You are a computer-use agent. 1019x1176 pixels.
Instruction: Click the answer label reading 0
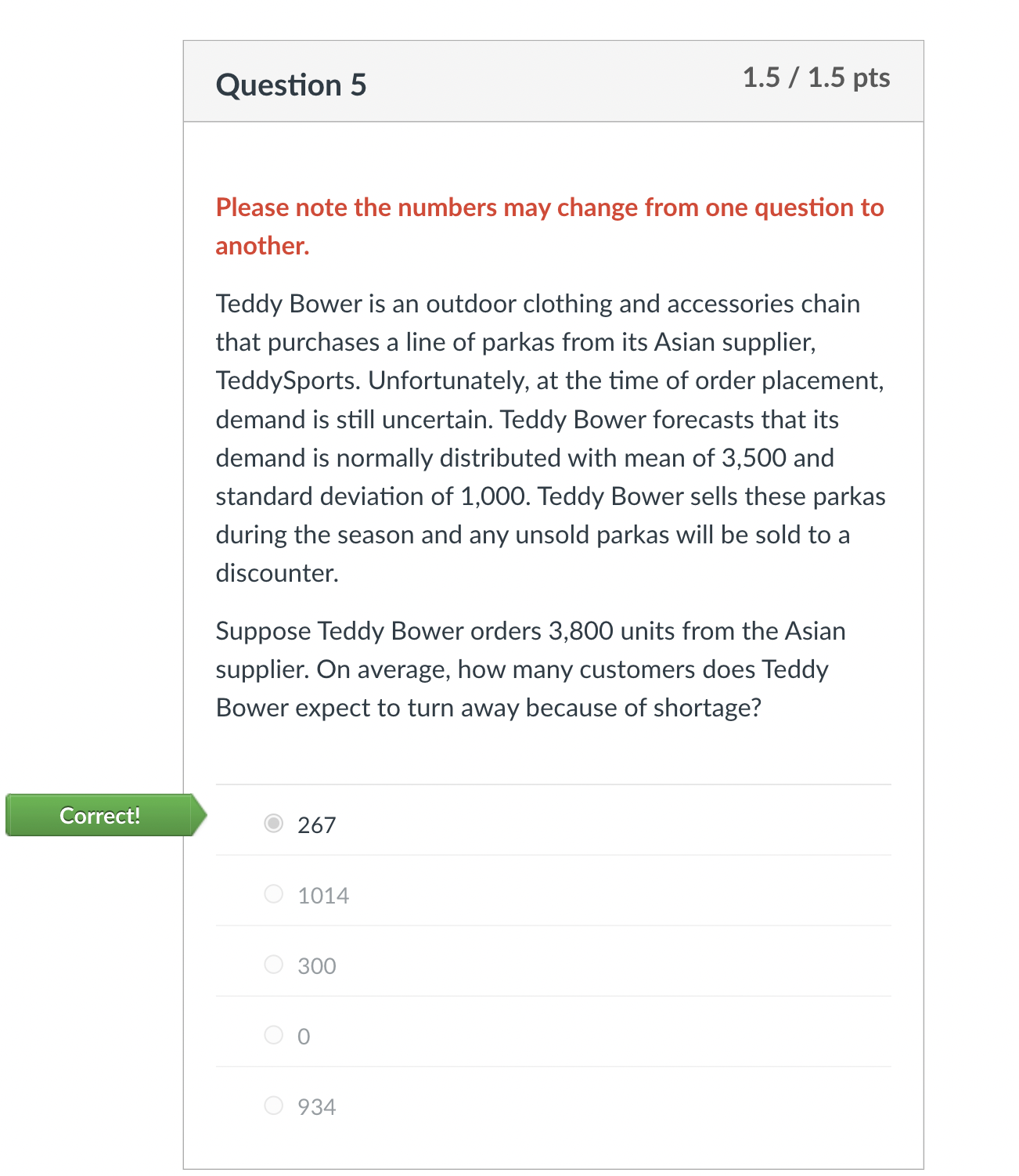303,1036
